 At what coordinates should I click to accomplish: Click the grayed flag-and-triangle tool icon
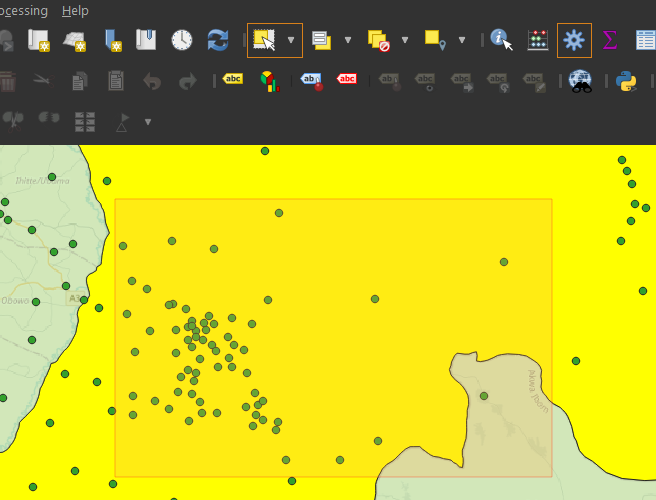pyautogui.click(x=123, y=122)
